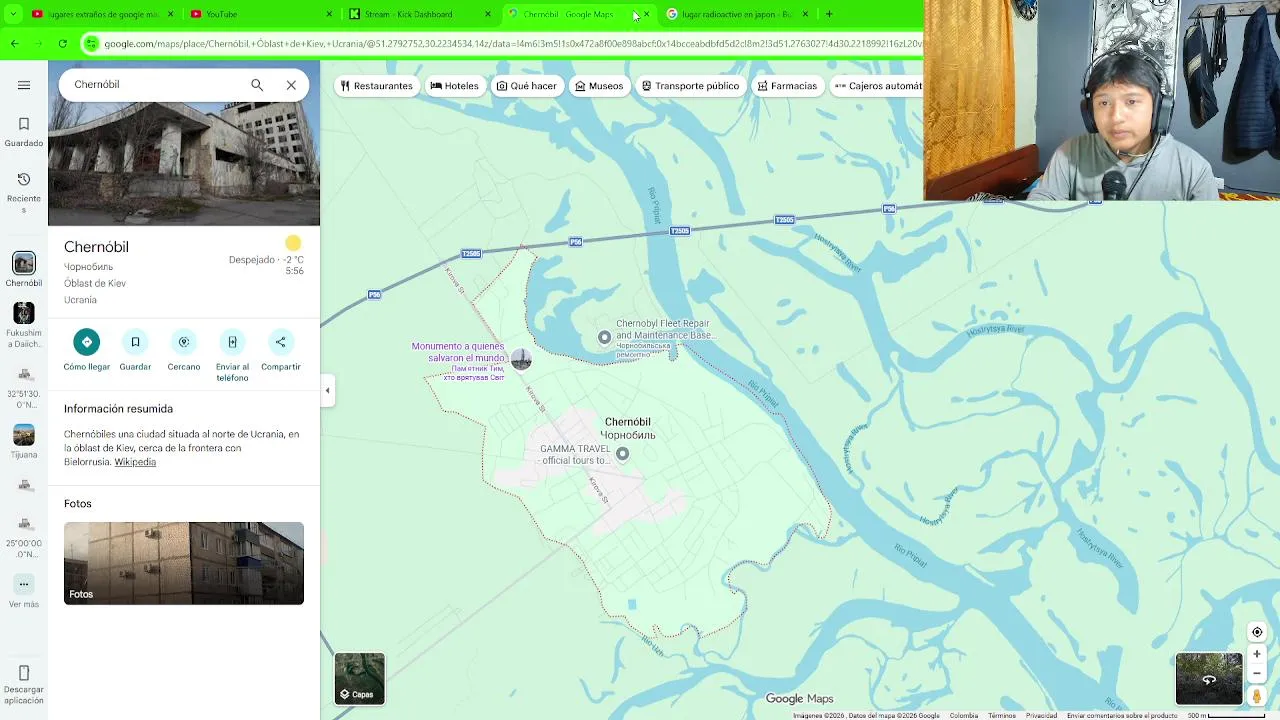Click the address bar URL
Viewport: 1280px width, 720px height.
pyautogui.click(x=512, y=44)
